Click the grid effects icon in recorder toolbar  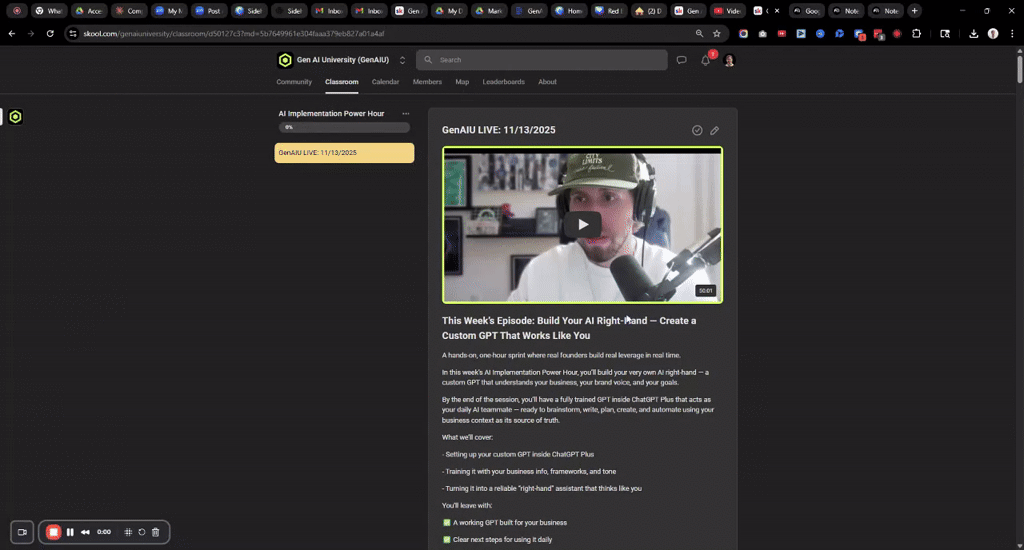point(128,532)
